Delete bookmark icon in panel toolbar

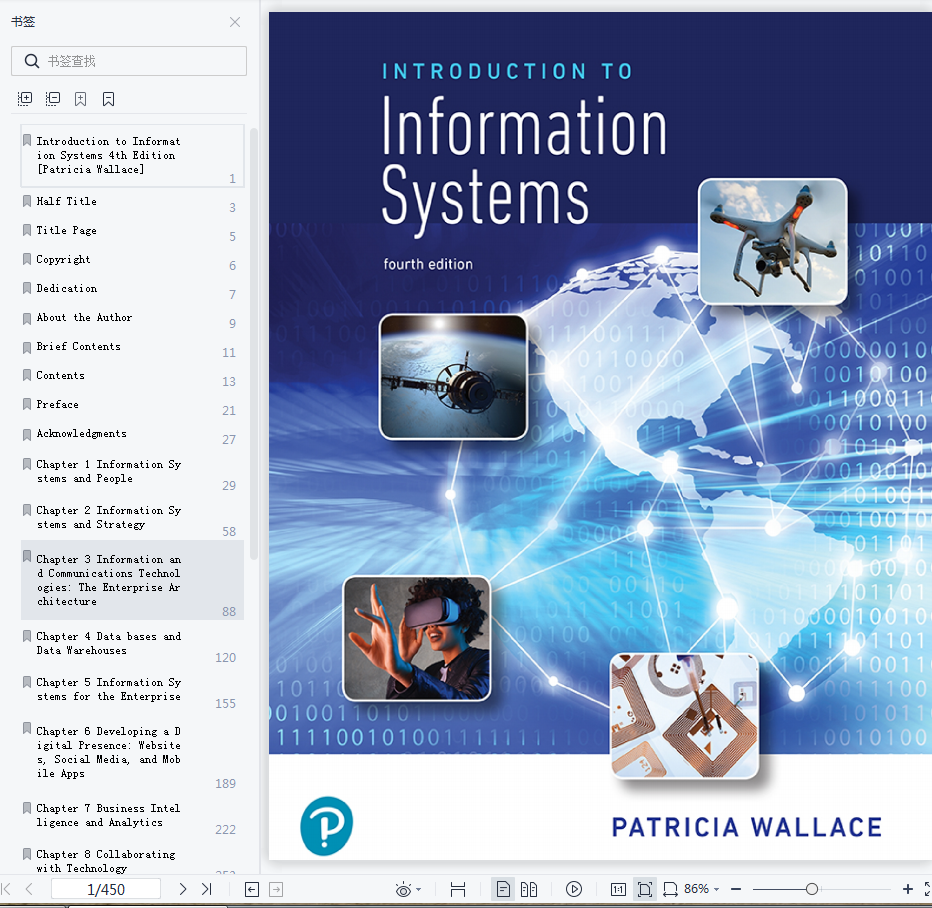(108, 99)
